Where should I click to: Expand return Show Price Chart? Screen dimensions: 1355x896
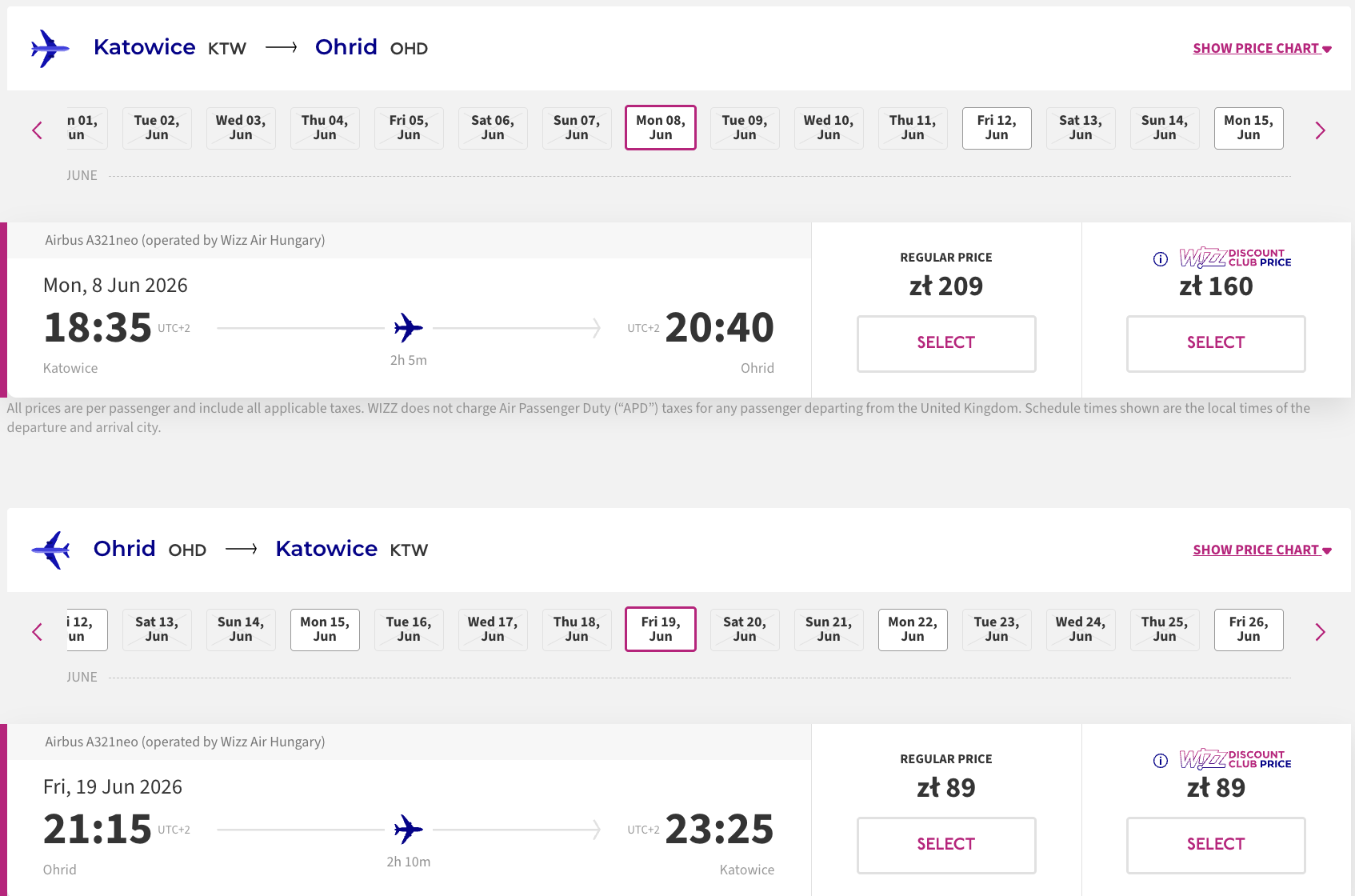point(1262,550)
